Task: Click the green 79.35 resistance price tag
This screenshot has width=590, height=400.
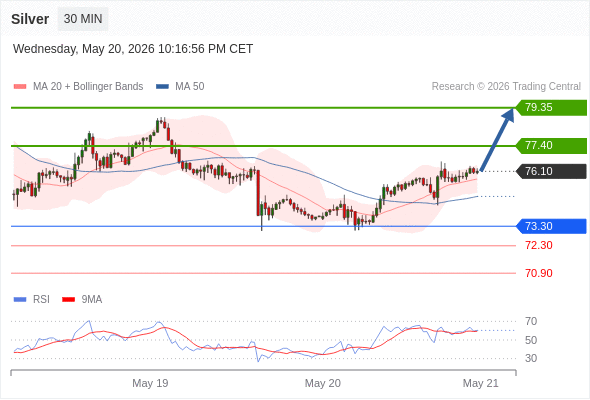Action: click(551, 108)
